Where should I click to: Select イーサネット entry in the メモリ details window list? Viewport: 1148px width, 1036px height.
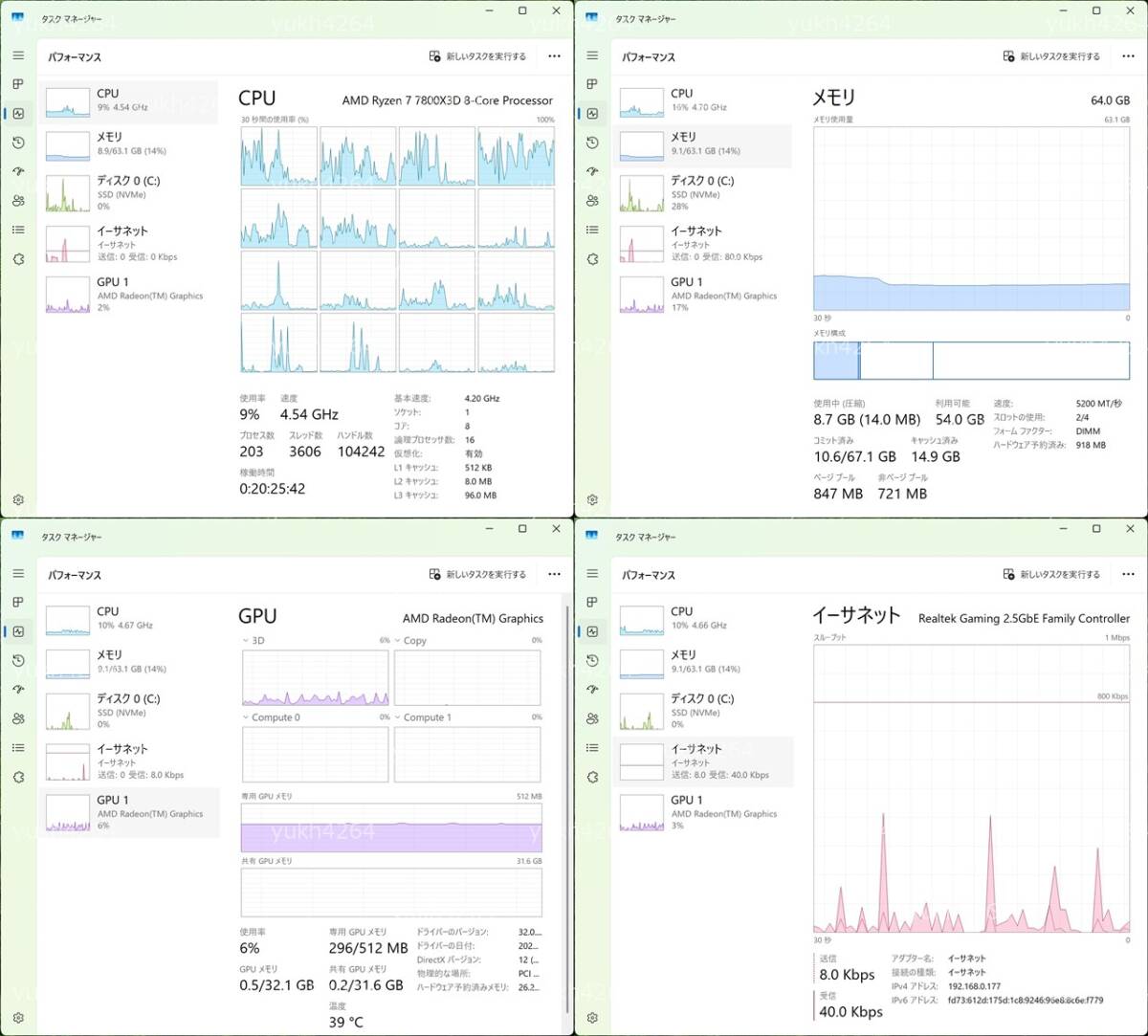tap(703, 243)
